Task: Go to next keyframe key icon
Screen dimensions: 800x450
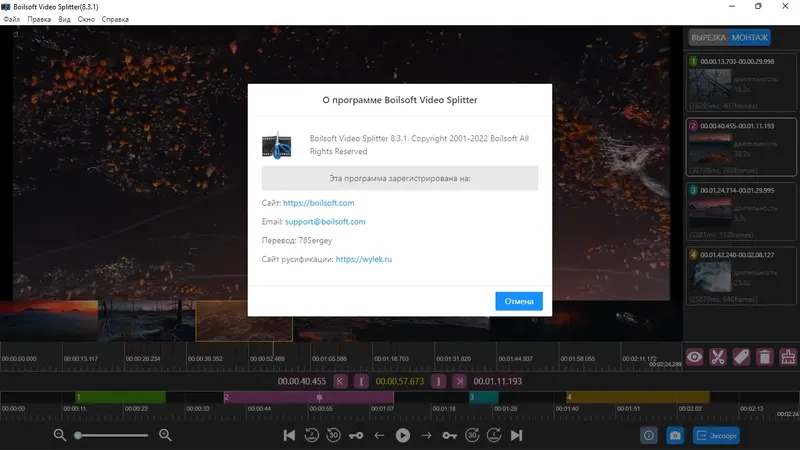Action: (449, 435)
